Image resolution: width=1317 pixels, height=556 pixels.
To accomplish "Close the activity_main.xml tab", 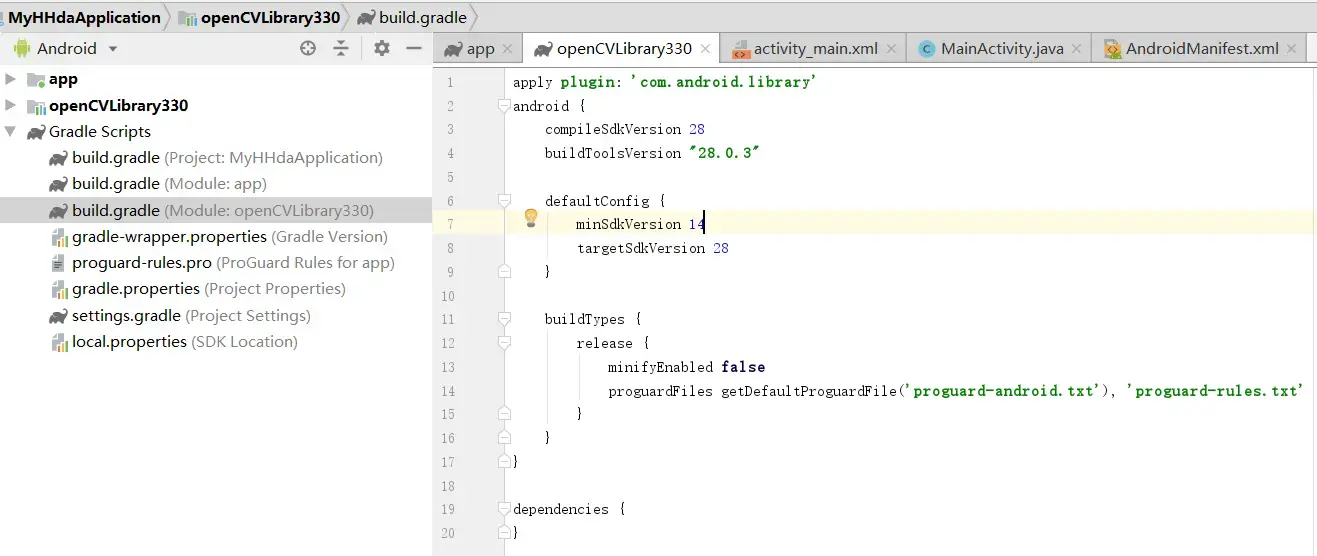I will 891,48.
